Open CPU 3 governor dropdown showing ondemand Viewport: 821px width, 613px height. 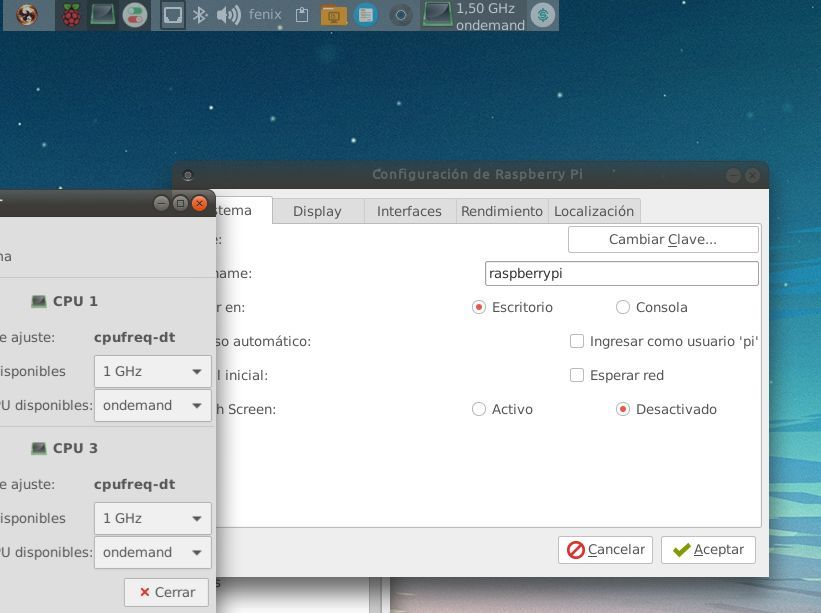coord(153,553)
